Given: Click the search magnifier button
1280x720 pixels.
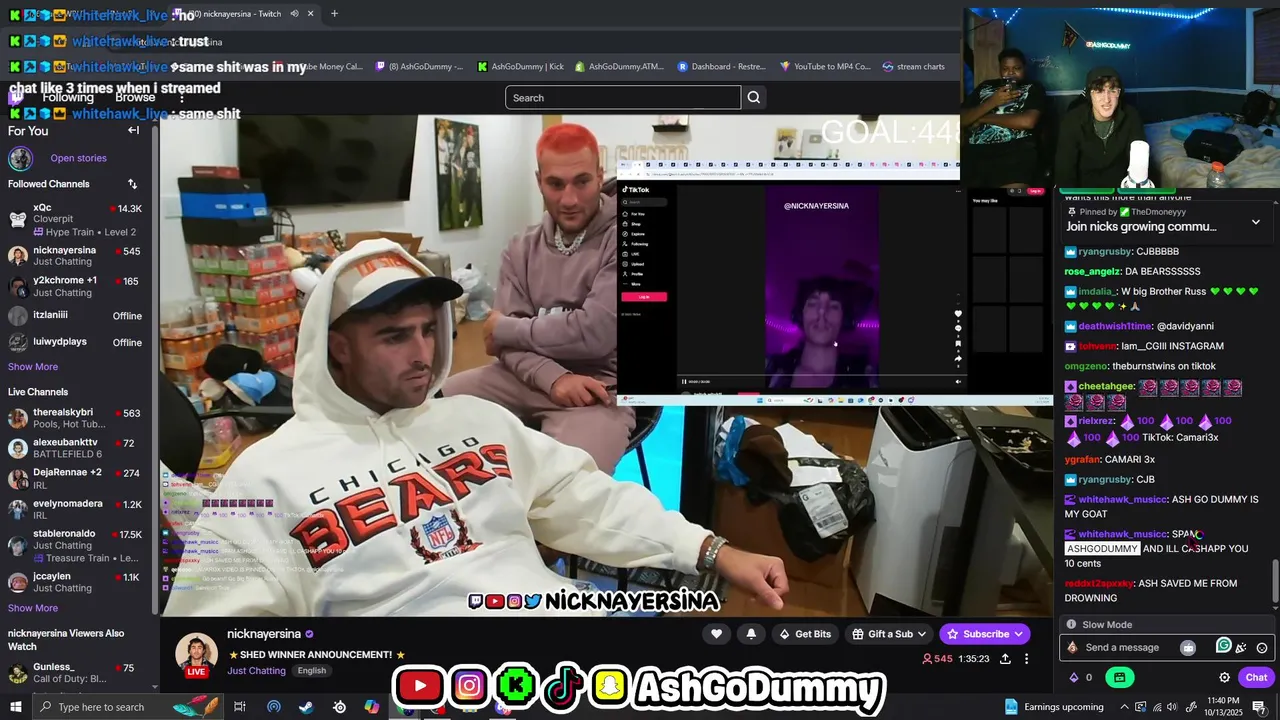Looking at the screenshot, I should (754, 97).
